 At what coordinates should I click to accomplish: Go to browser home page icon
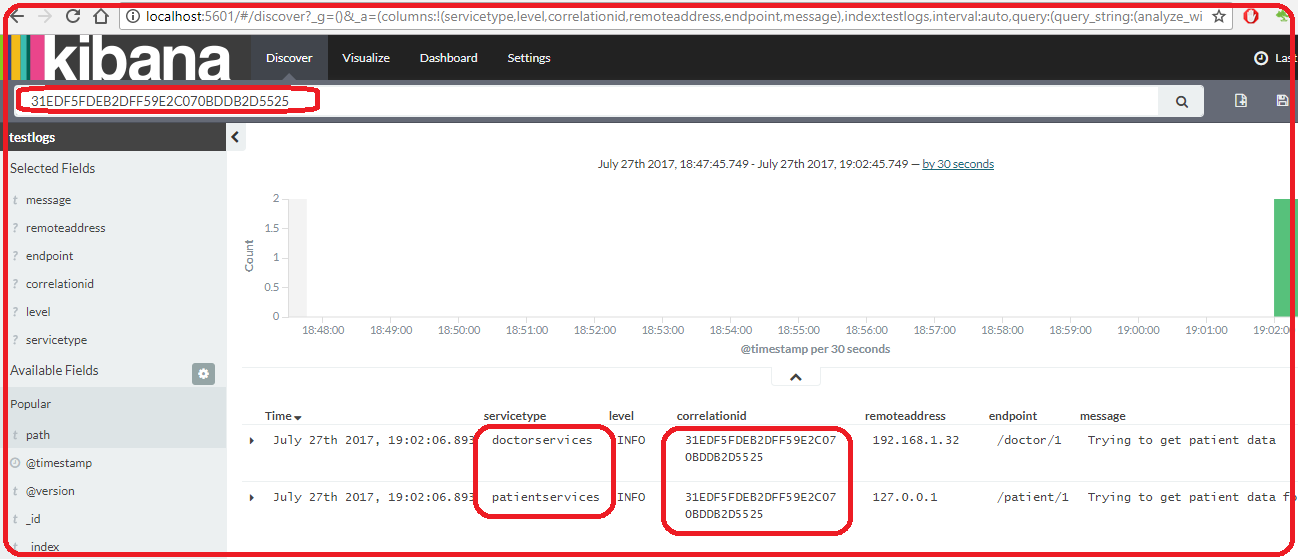click(100, 16)
